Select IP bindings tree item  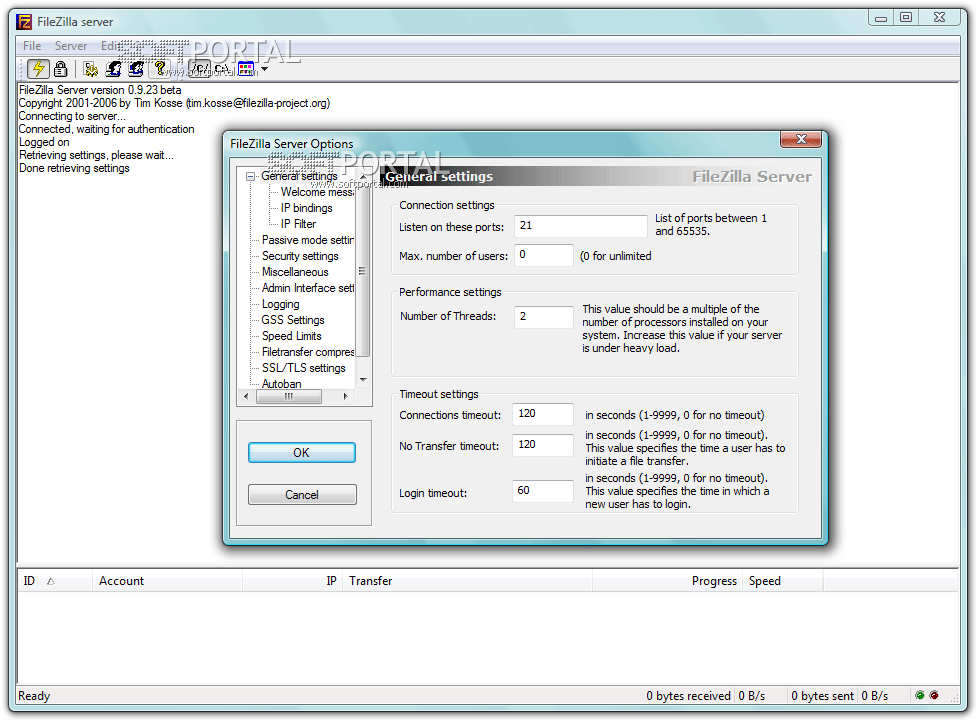(x=306, y=208)
